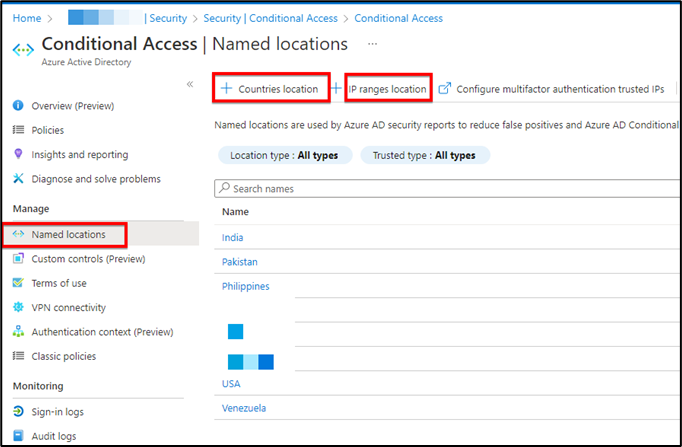The image size is (682, 447).
Task: Click the Custom controls icon
Action: [18, 258]
